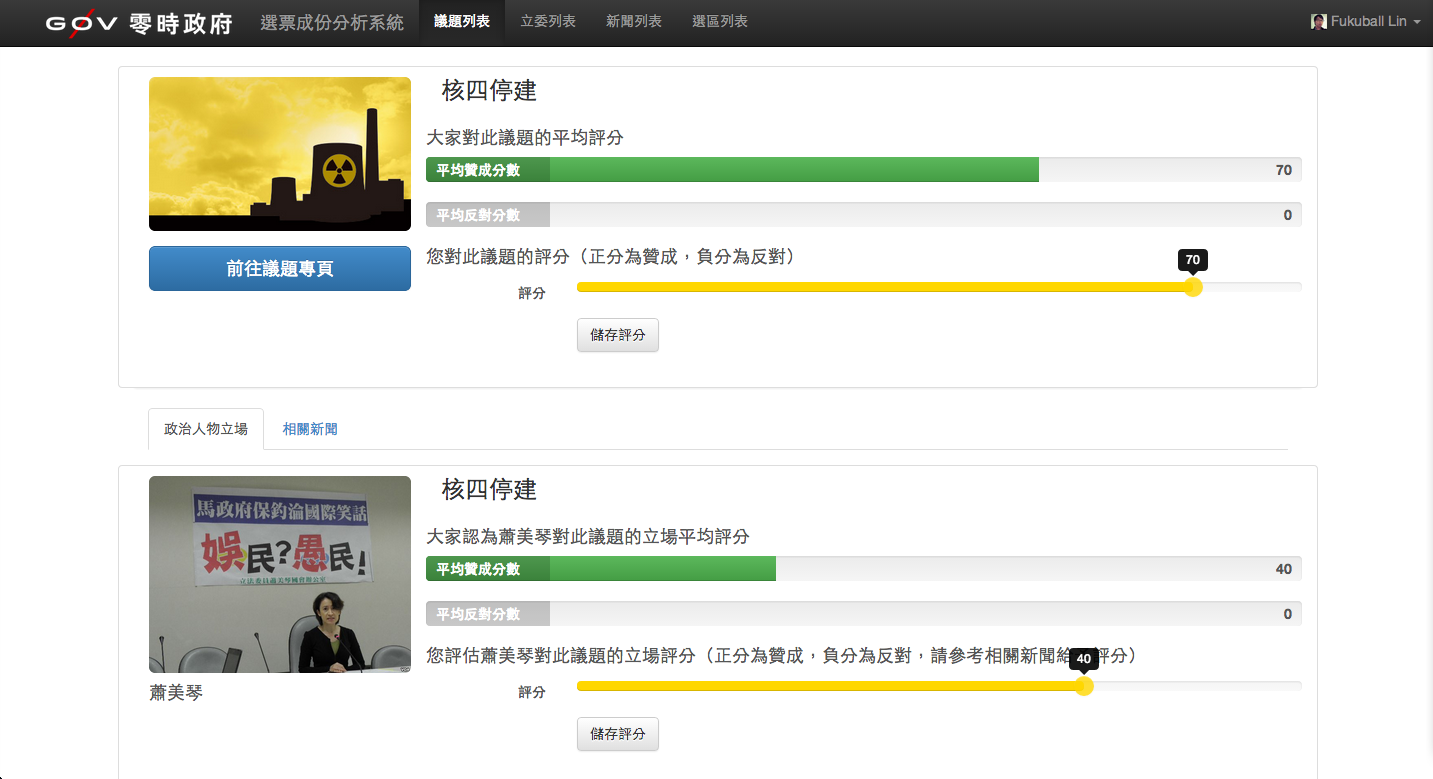Click the 您對此議題的評分 instruction text

(611, 257)
